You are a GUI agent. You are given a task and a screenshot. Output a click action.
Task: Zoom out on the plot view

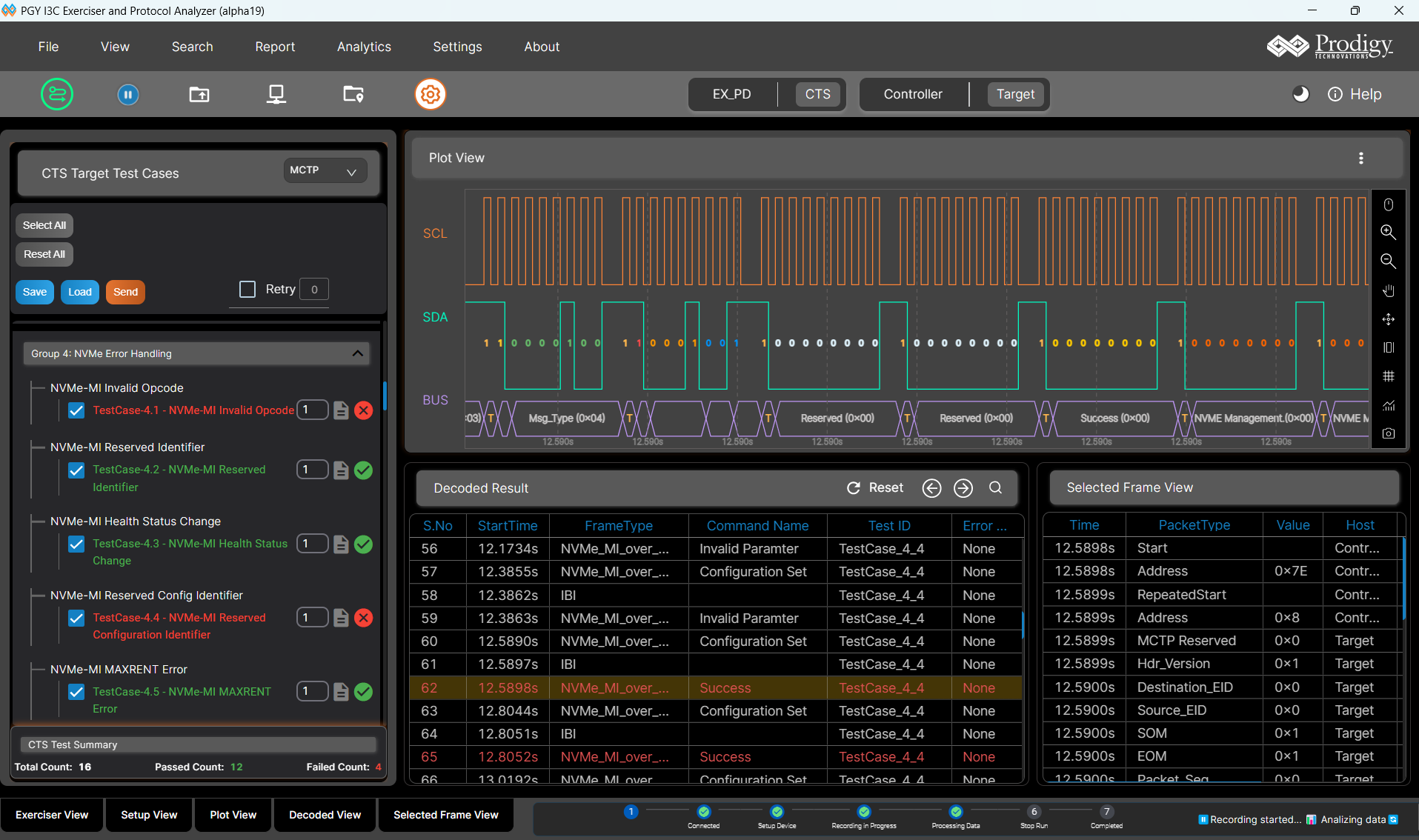[x=1388, y=261]
